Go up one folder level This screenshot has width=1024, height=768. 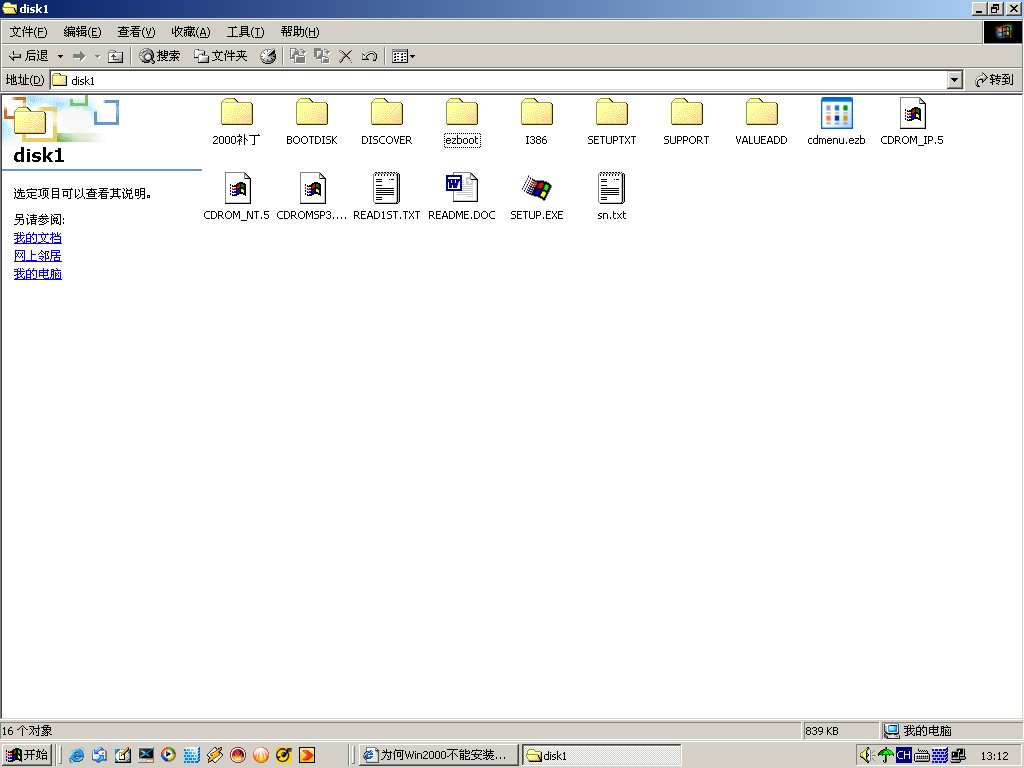click(116, 56)
